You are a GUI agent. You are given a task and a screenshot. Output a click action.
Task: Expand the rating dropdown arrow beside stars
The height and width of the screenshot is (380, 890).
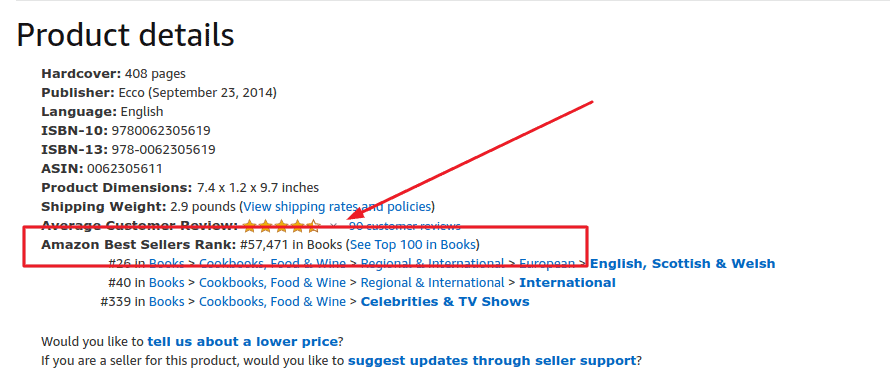point(333,226)
